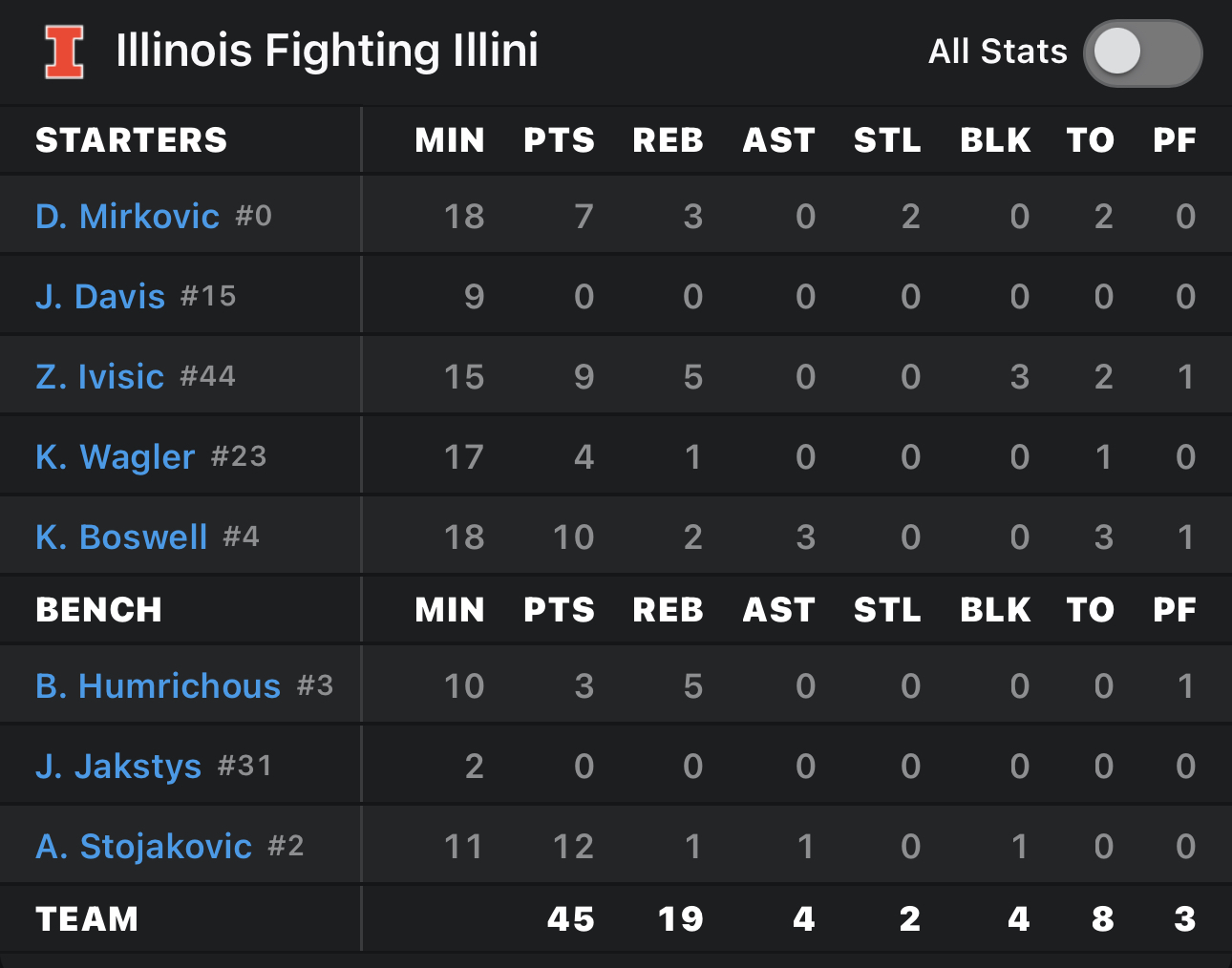Select the STARTERS section label
The image size is (1232, 968).
[132, 140]
